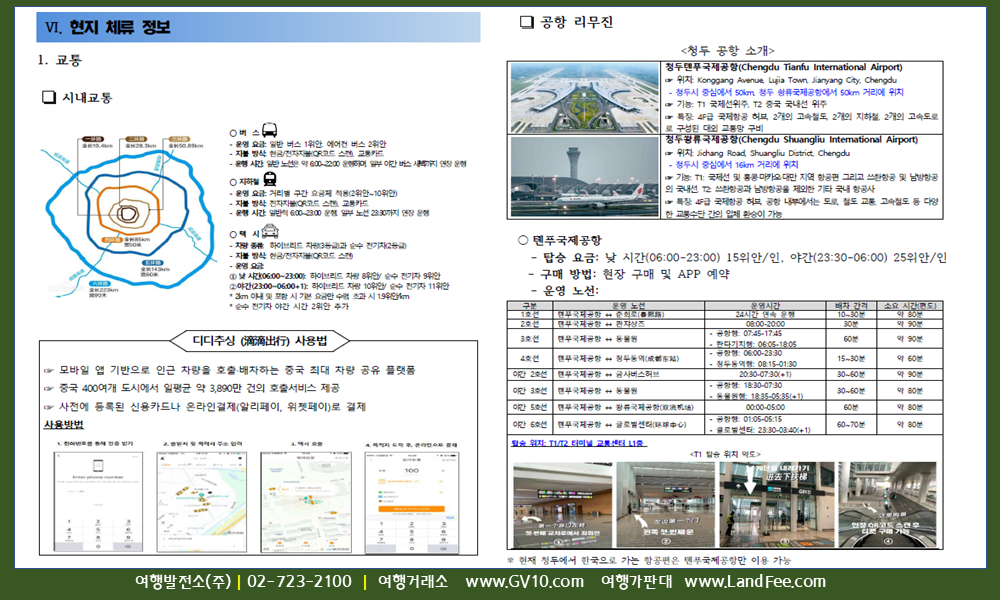The width and height of the screenshot is (1000, 600).
Task: Click the 운영시간 table header cell
Action: pyautogui.click(x=765, y=306)
